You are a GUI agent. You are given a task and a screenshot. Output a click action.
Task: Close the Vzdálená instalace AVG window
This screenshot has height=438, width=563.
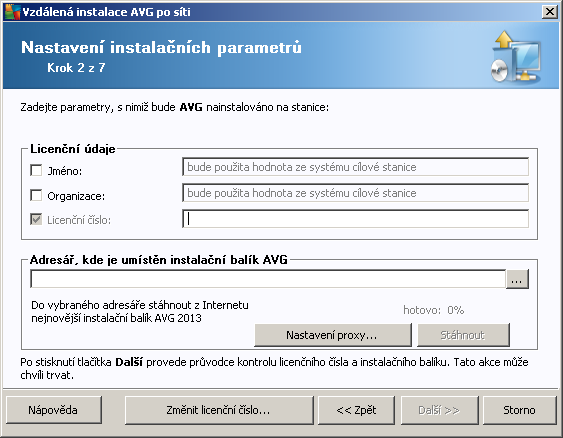[550, 12]
